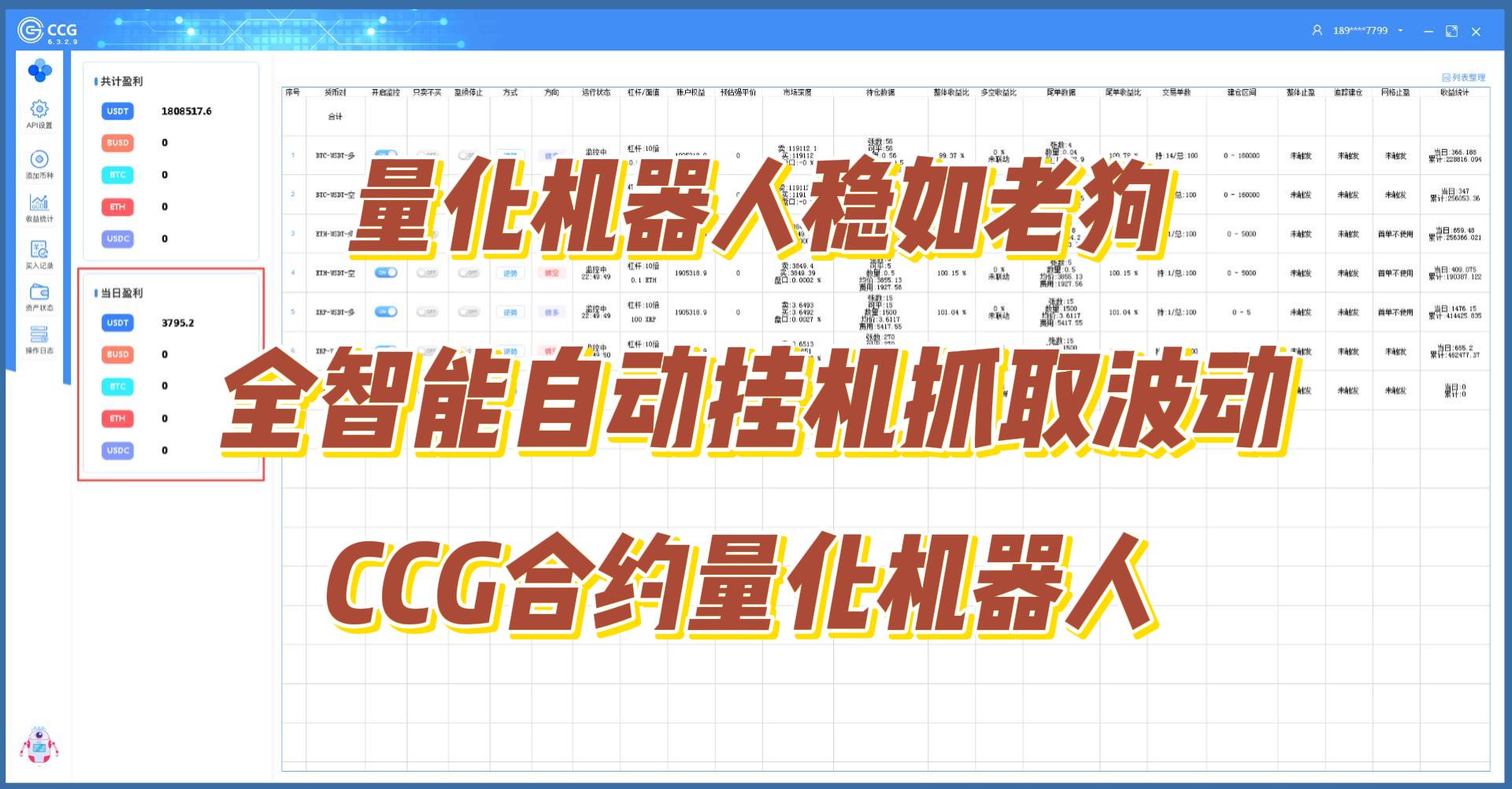Select the BTC-USDT-多 pair row
1512x789 pixels.
tap(335, 156)
